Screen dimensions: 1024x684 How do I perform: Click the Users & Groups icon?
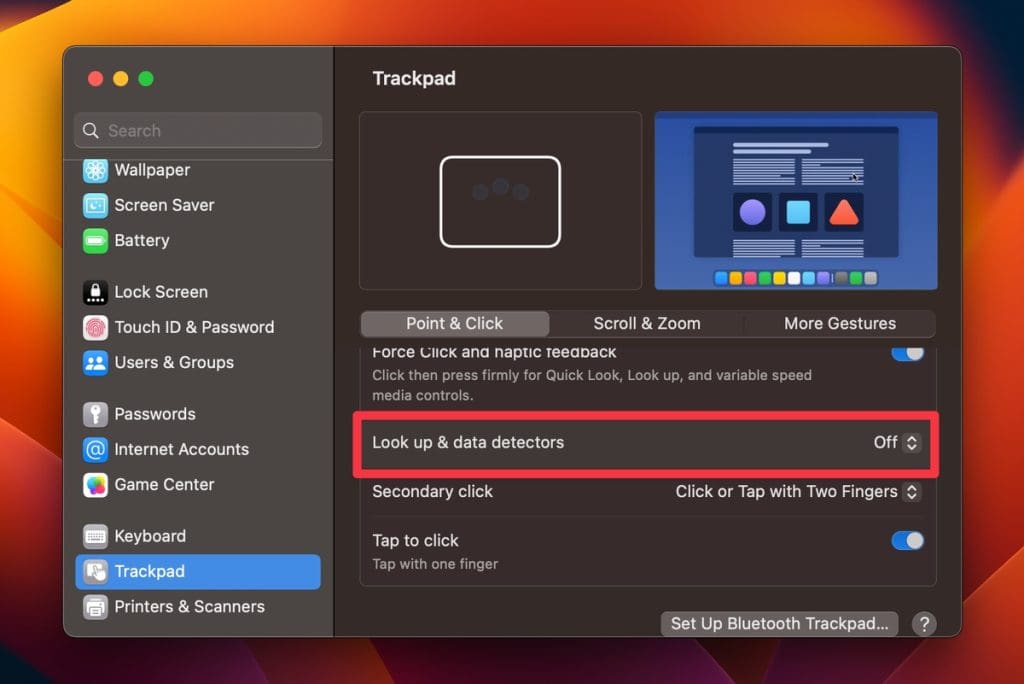(95, 363)
